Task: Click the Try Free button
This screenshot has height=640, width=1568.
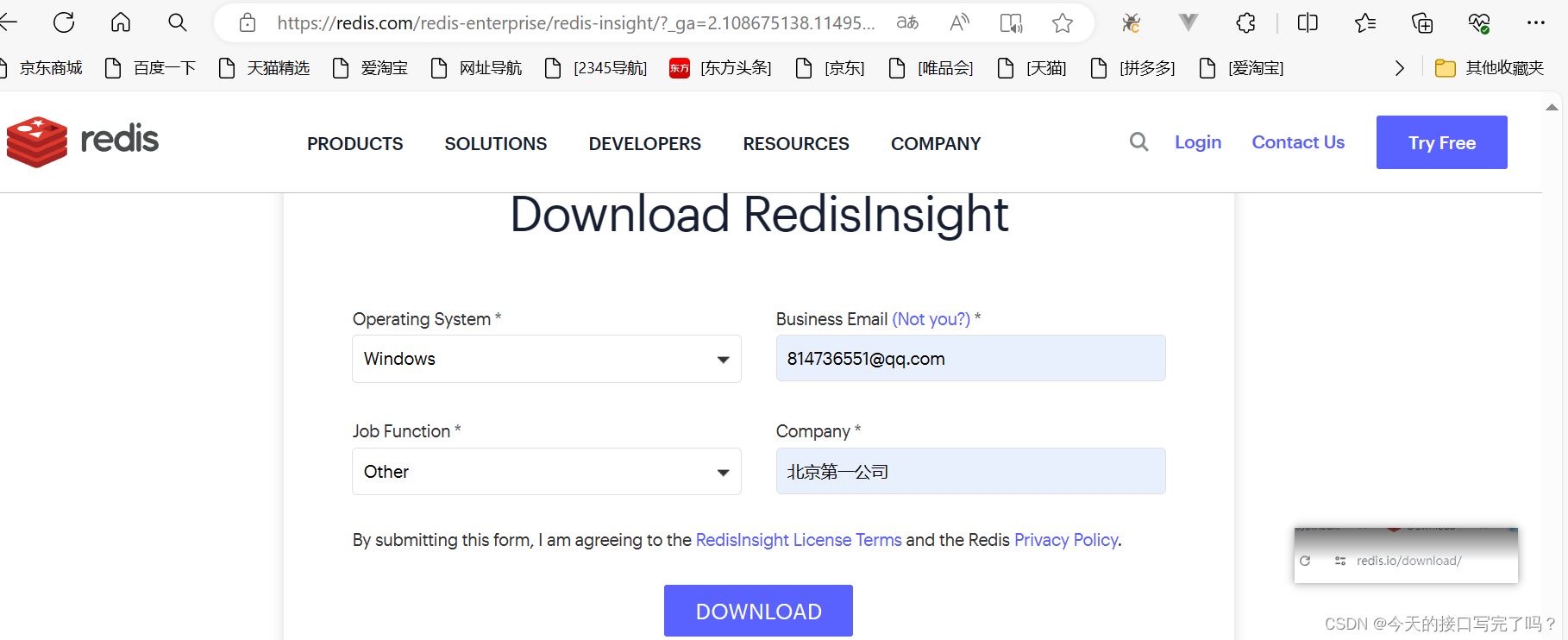Action: pyautogui.click(x=1442, y=142)
